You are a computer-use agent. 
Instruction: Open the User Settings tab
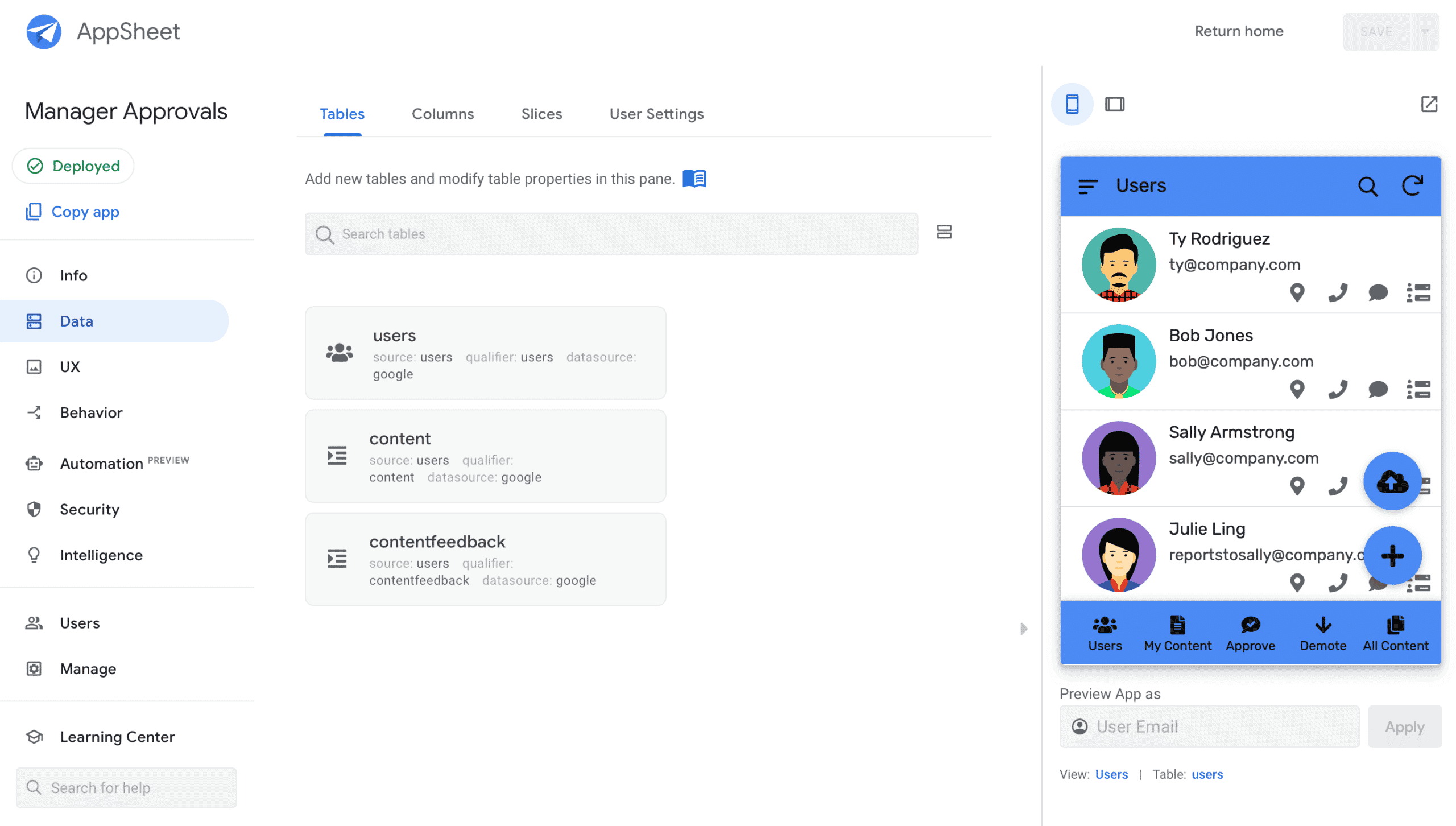pyautogui.click(x=656, y=114)
